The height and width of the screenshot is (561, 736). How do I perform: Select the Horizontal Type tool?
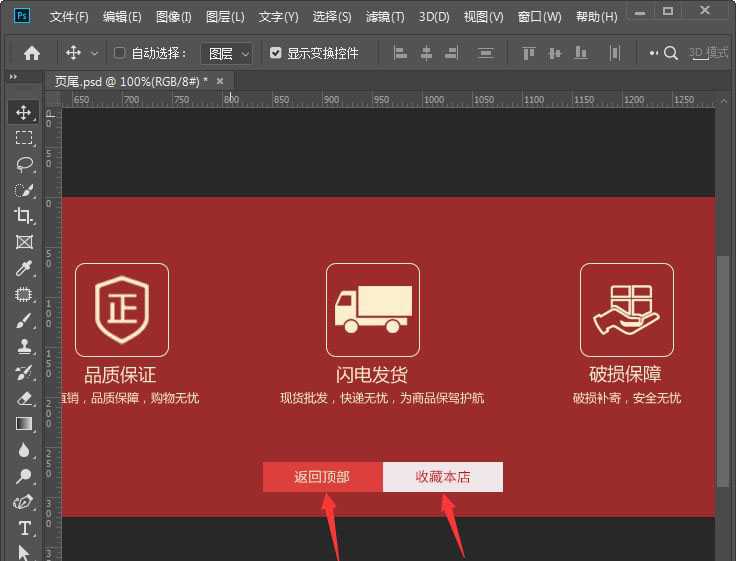point(24,528)
